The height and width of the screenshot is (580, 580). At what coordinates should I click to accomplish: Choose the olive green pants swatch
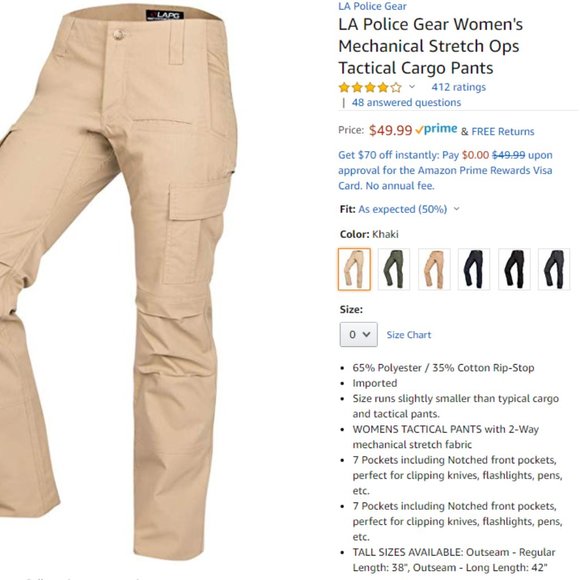pos(394,269)
